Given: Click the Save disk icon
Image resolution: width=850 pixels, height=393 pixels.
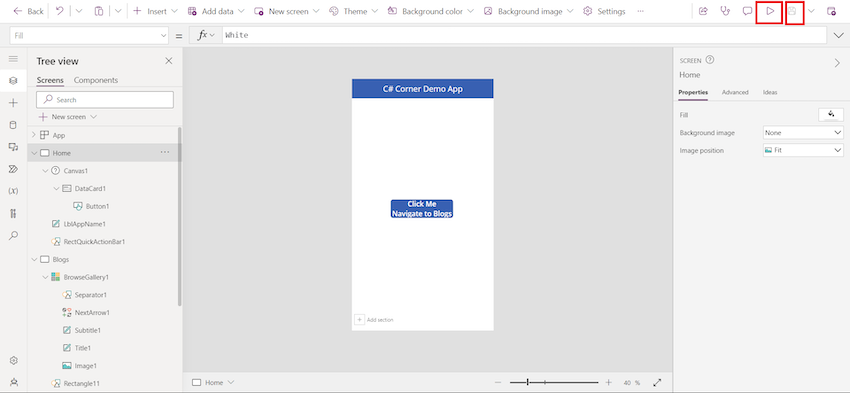Looking at the screenshot, I should pyautogui.click(x=792, y=11).
